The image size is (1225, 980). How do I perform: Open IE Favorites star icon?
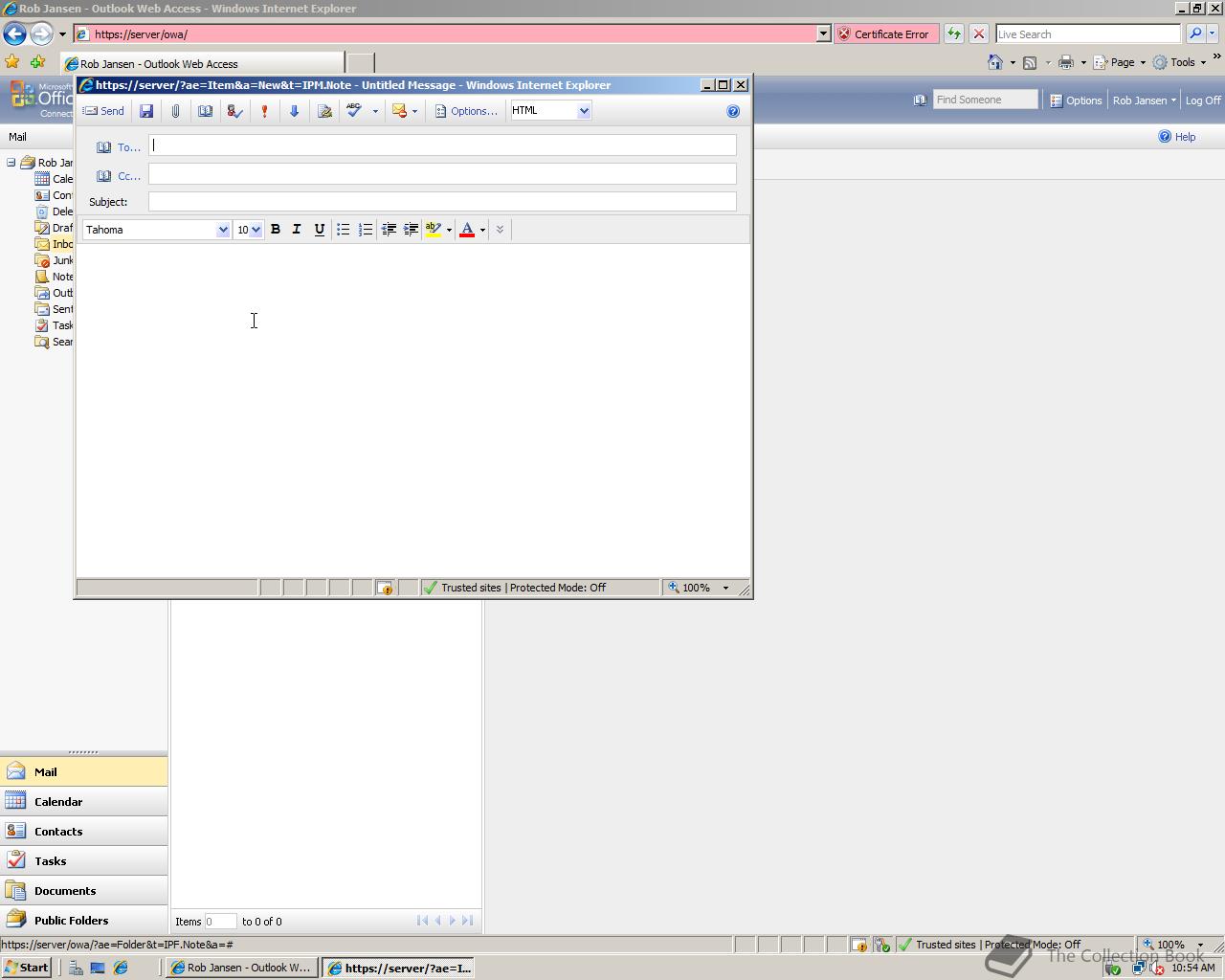(x=12, y=62)
